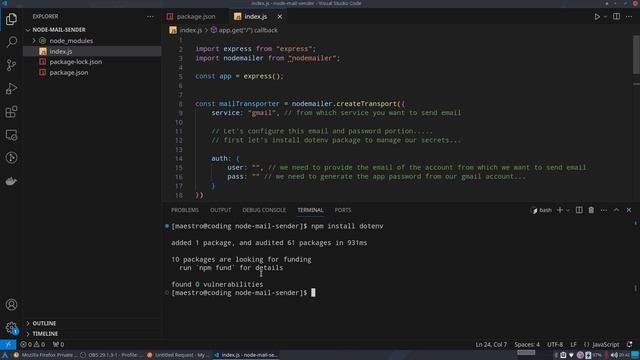The height and width of the screenshot is (360, 640).
Task: Click index.js breadcrumb segment
Action: click(191, 30)
